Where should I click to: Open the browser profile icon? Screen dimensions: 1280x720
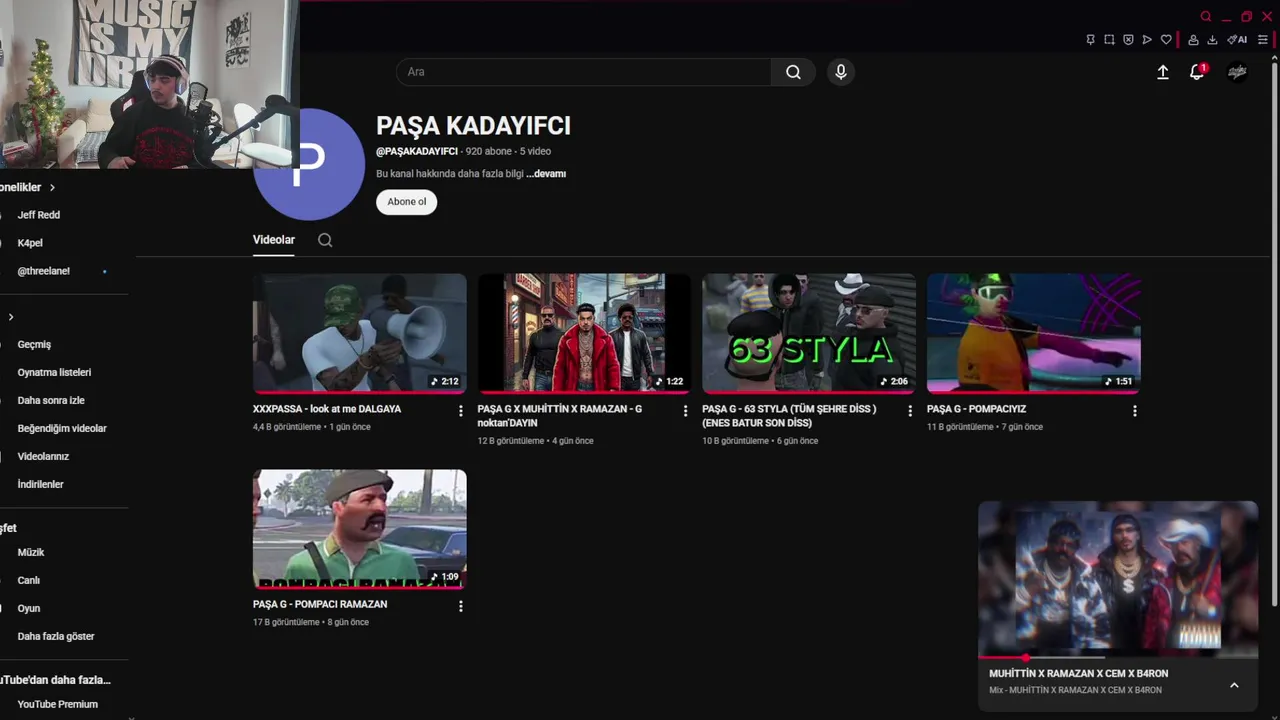1193,40
